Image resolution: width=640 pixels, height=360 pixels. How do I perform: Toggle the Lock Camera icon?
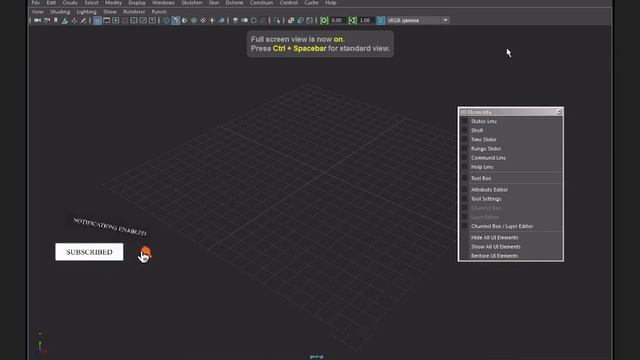click(x=47, y=20)
